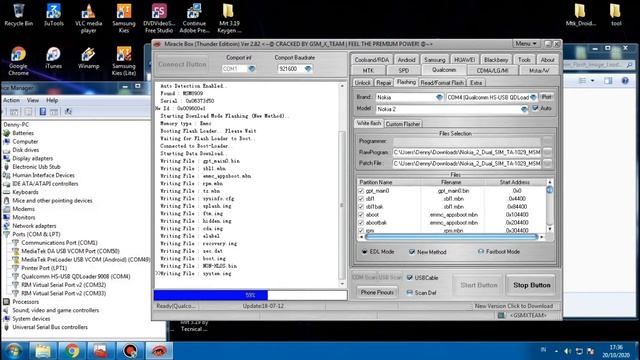Click the help icon in Explorer window

625,81
